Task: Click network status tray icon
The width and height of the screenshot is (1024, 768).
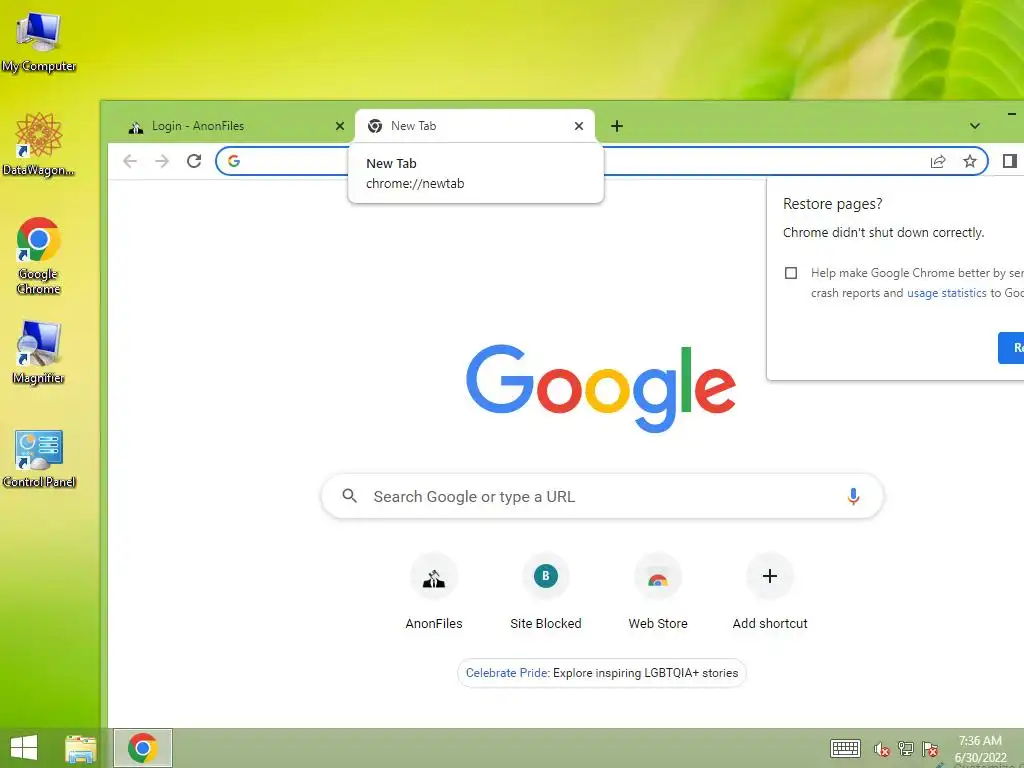Action: click(906, 749)
